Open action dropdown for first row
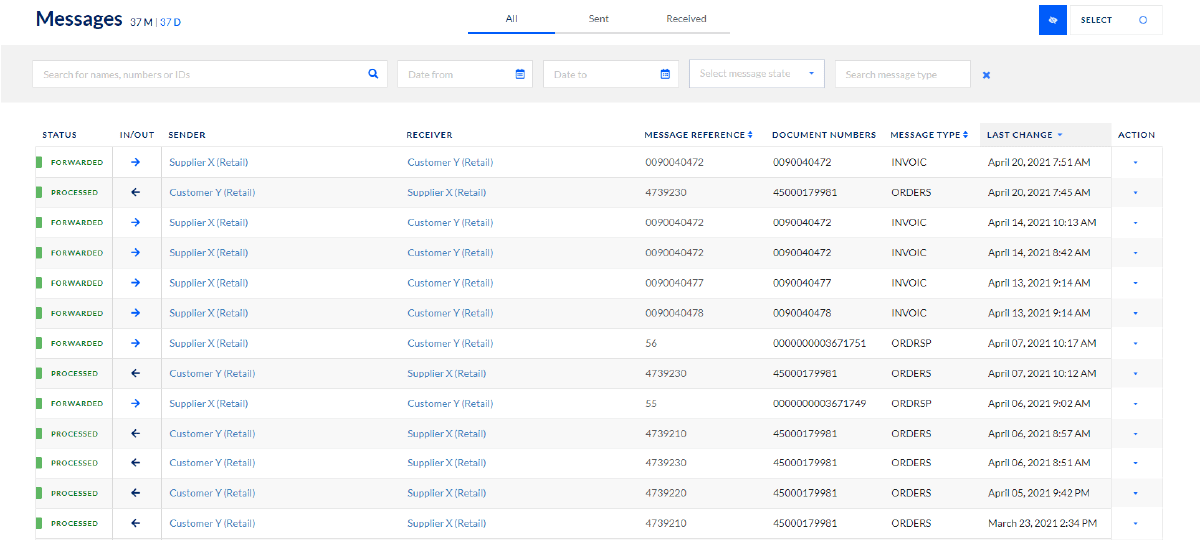This screenshot has height=541, width=1200. tap(1136, 163)
